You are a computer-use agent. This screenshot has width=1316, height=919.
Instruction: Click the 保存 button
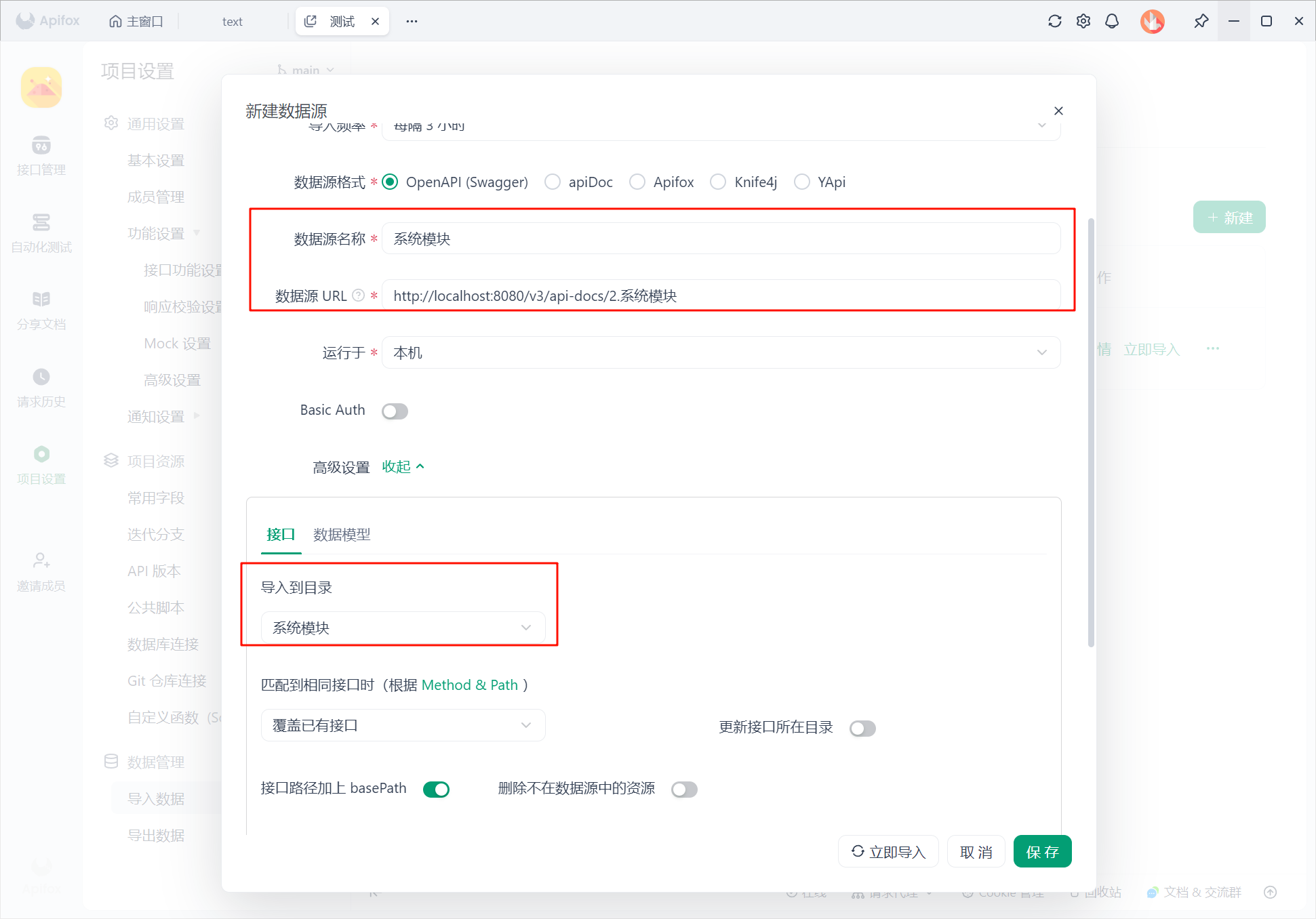[x=1042, y=852]
